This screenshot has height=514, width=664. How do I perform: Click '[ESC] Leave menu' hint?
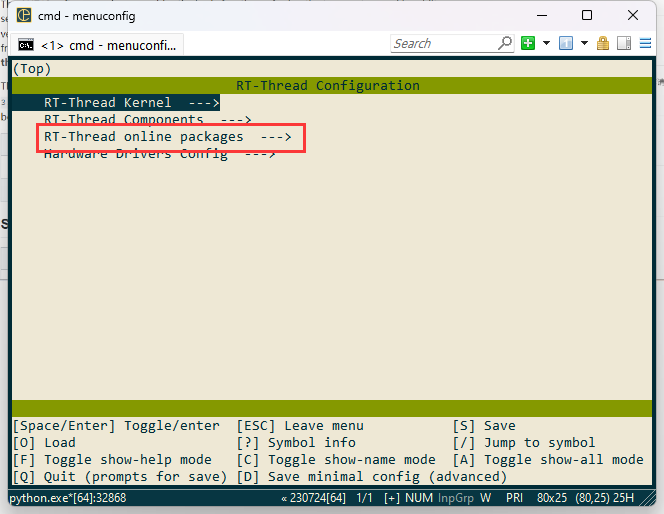click(300, 426)
